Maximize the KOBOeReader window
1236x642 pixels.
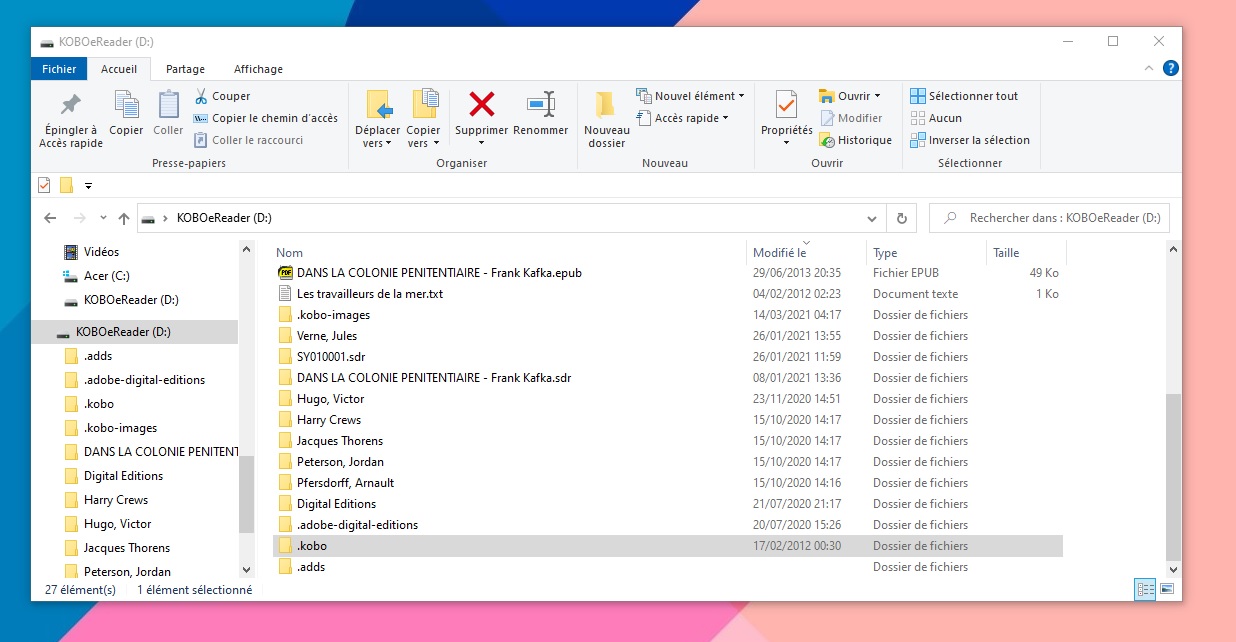click(1113, 42)
